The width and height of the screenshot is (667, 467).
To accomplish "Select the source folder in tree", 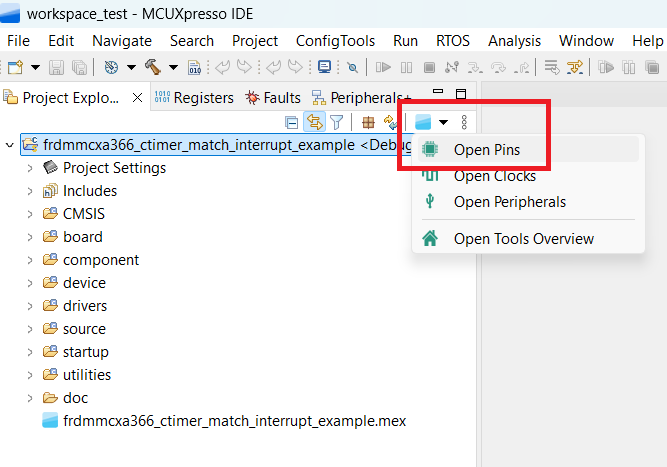I will coord(84,329).
